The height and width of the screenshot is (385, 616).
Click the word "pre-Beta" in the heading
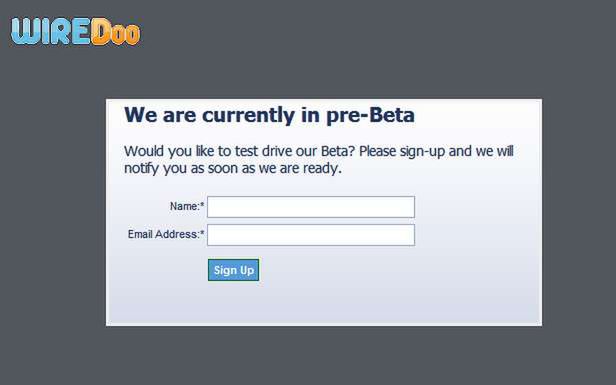pyautogui.click(x=370, y=116)
